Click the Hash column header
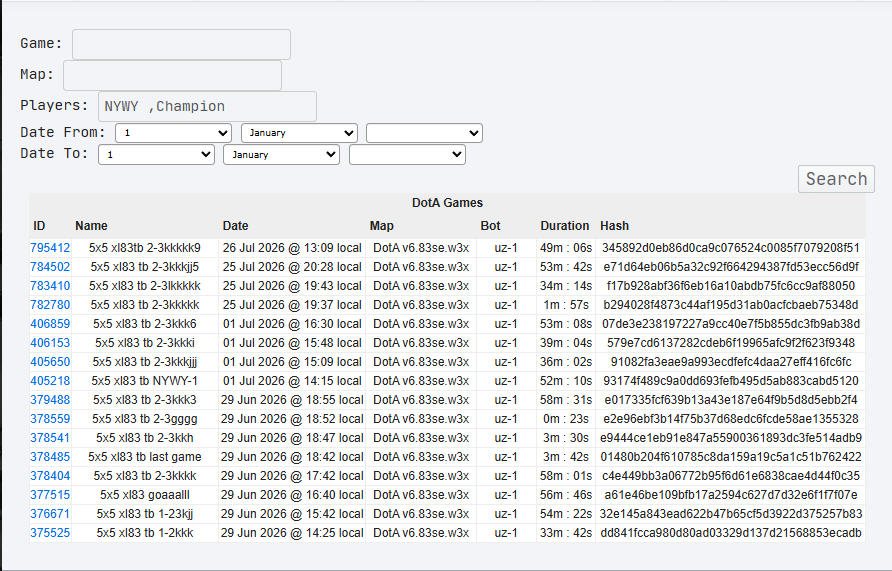Screen dimensions: 892x571 point(614,226)
